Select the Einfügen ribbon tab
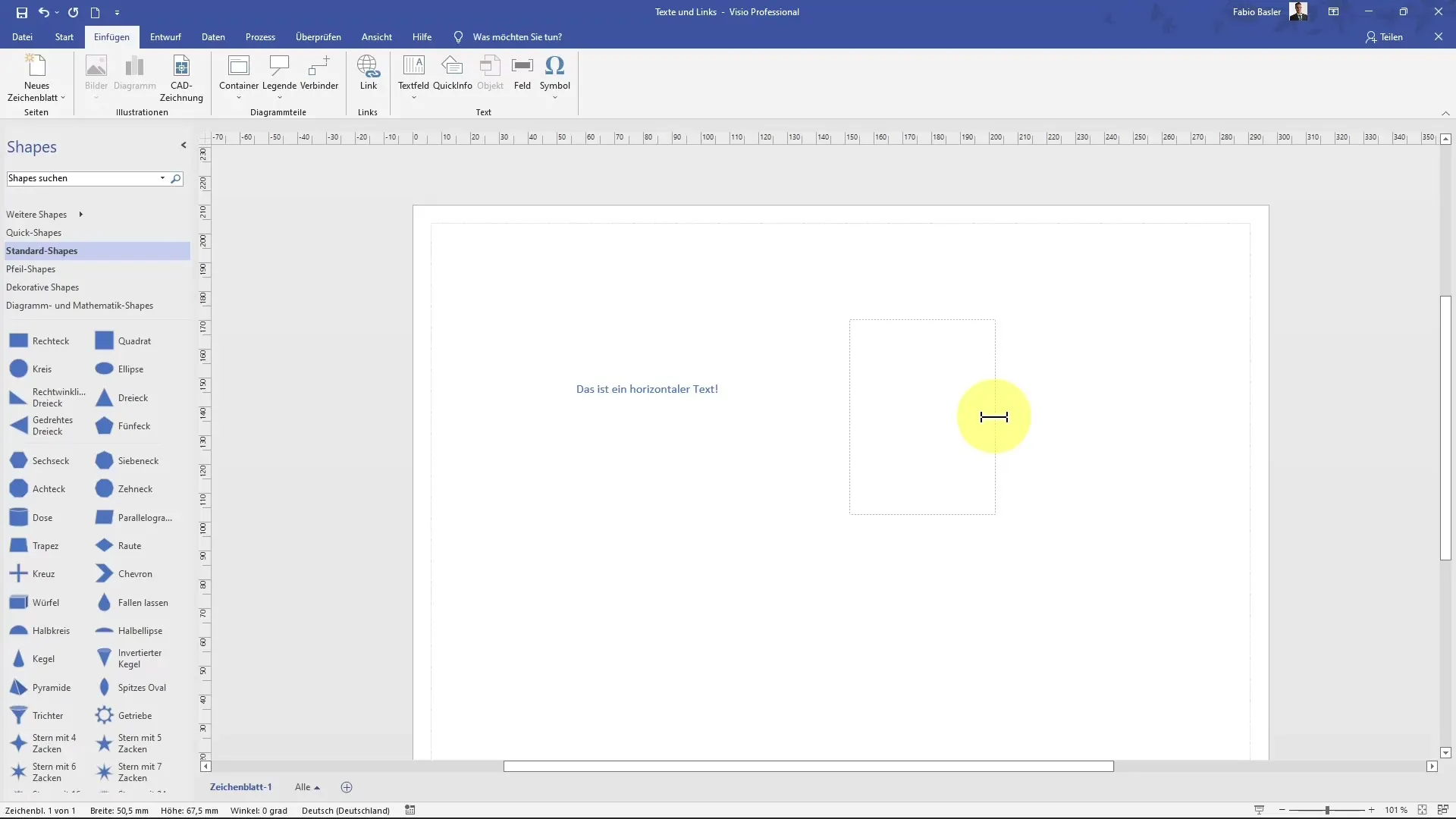Viewport: 1456px width, 819px height. pos(111,37)
